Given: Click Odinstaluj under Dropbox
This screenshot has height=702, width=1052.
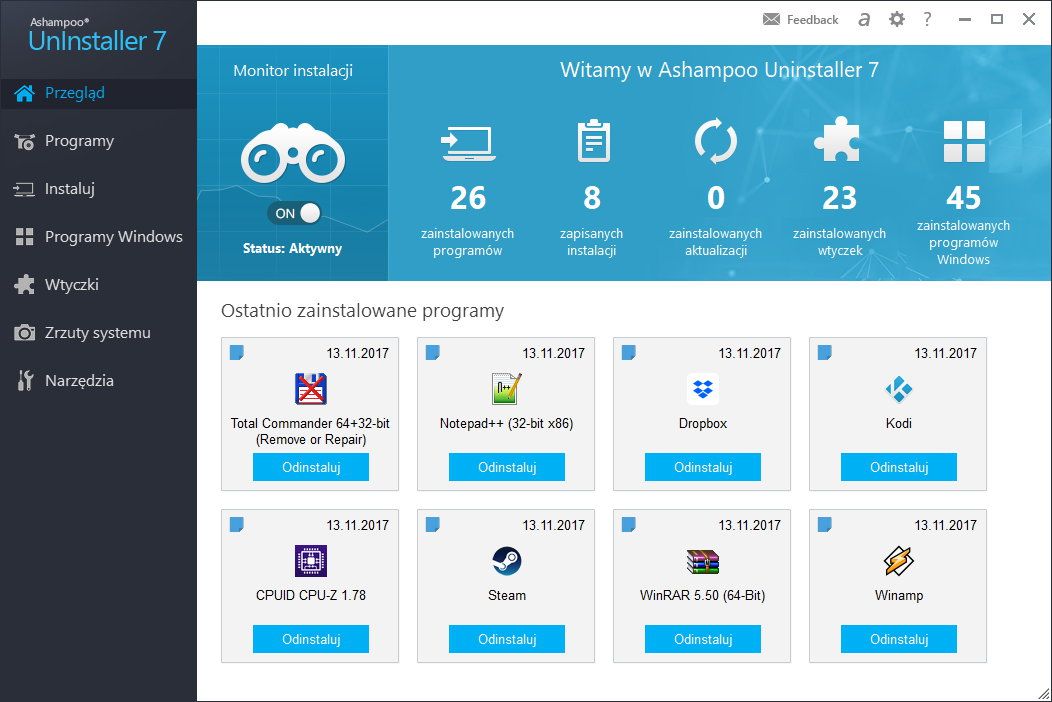Looking at the screenshot, I should [702, 467].
